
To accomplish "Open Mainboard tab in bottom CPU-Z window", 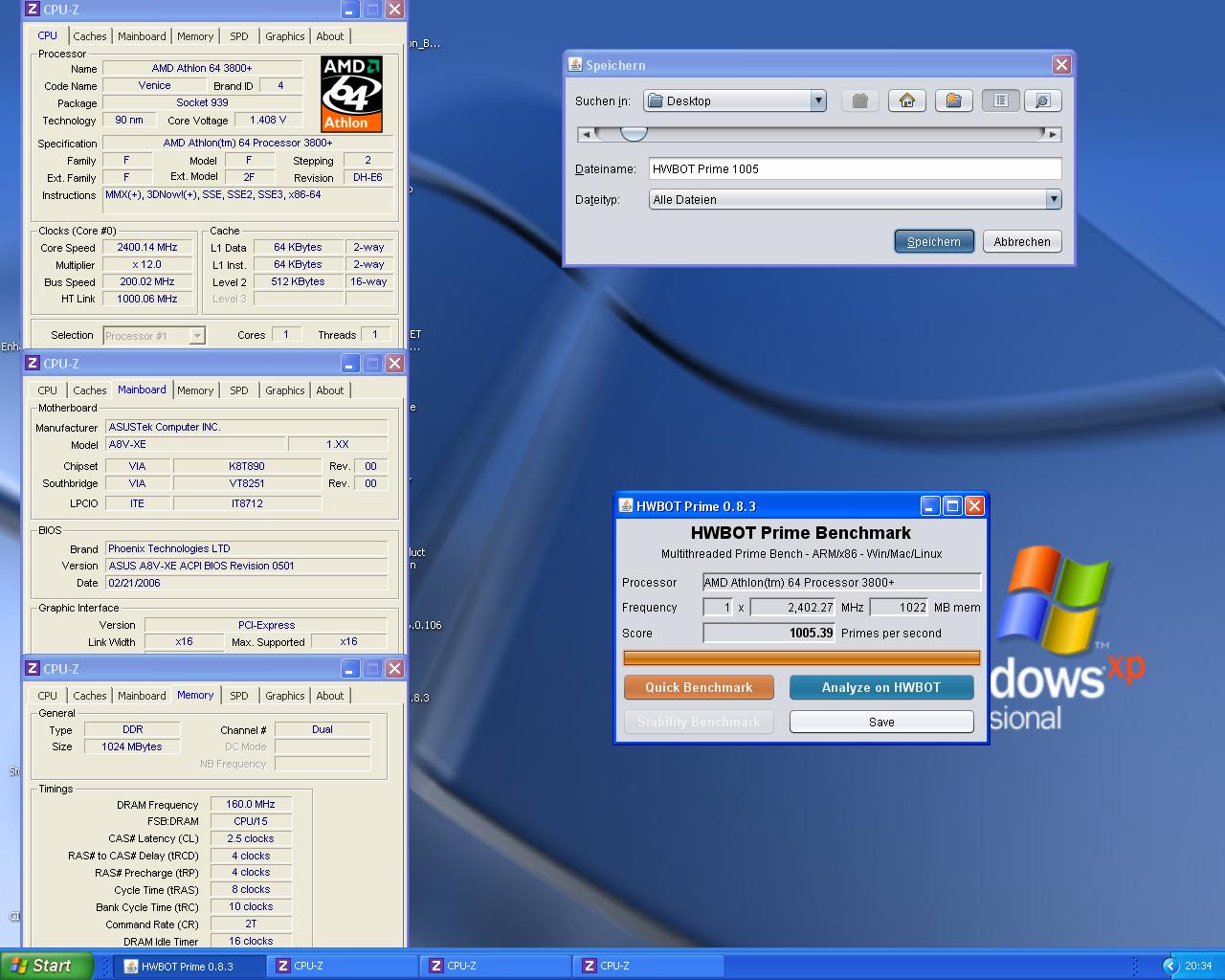I will pyautogui.click(x=142, y=696).
